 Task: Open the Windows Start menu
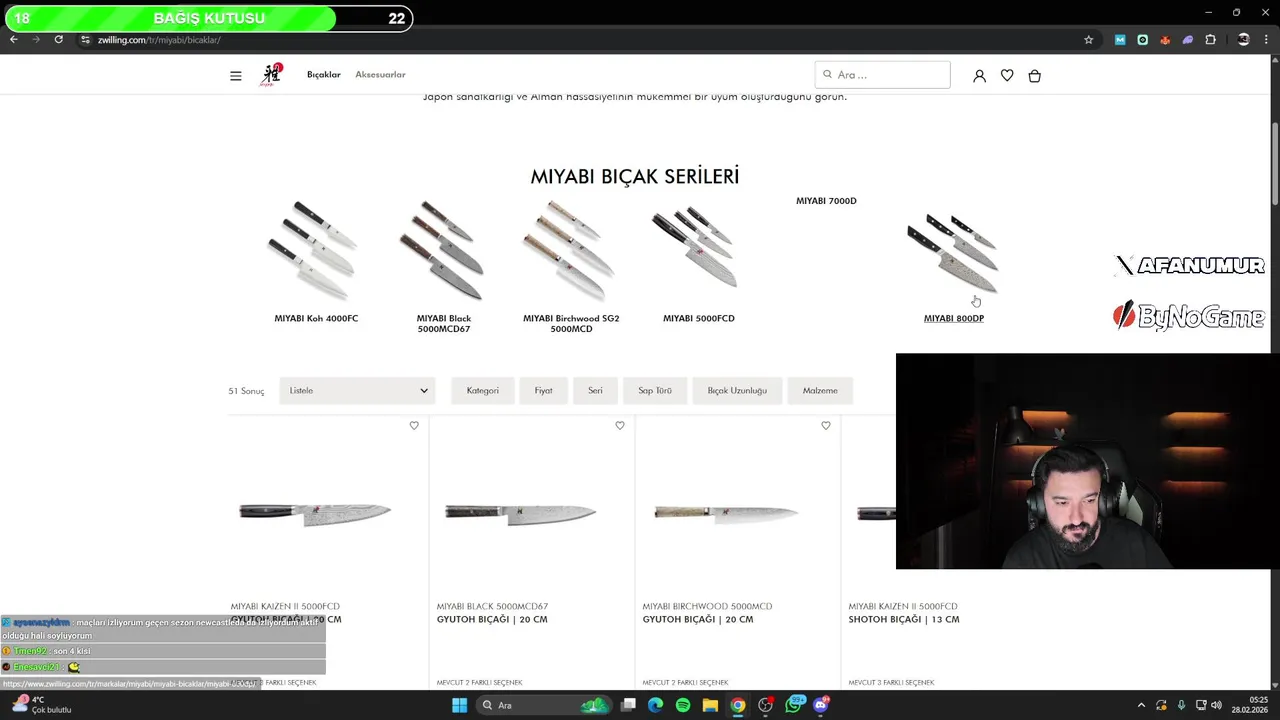pyautogui.click(x=459, y=705)
